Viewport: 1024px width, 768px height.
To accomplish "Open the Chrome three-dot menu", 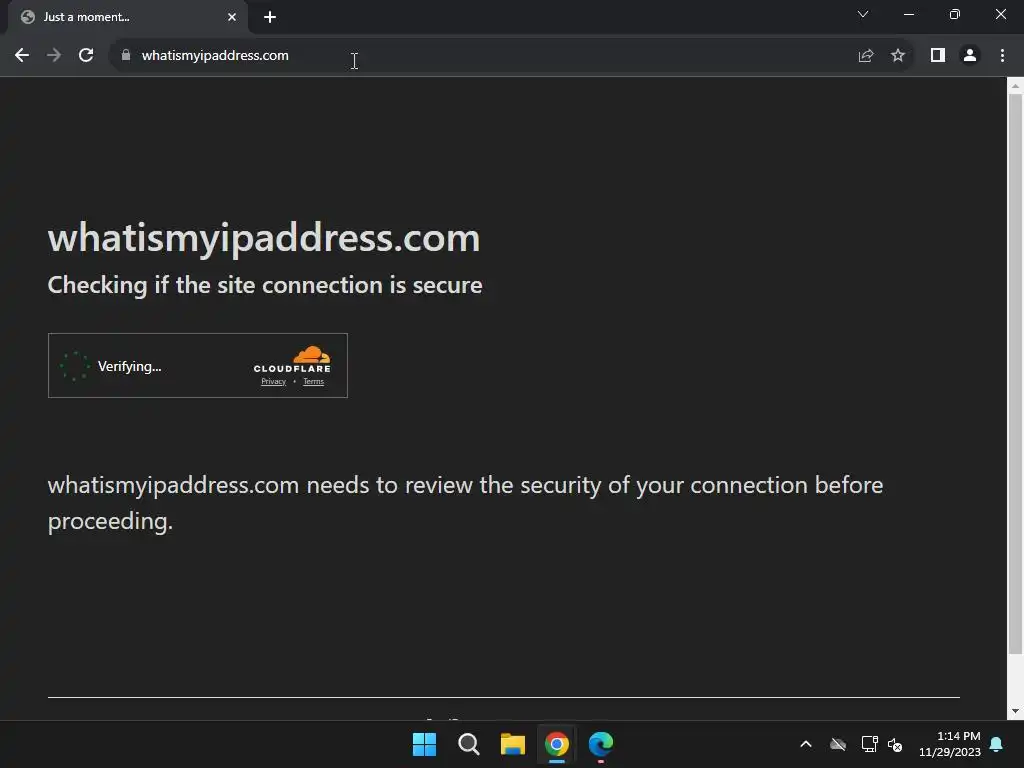I will tap(1002, 56).
